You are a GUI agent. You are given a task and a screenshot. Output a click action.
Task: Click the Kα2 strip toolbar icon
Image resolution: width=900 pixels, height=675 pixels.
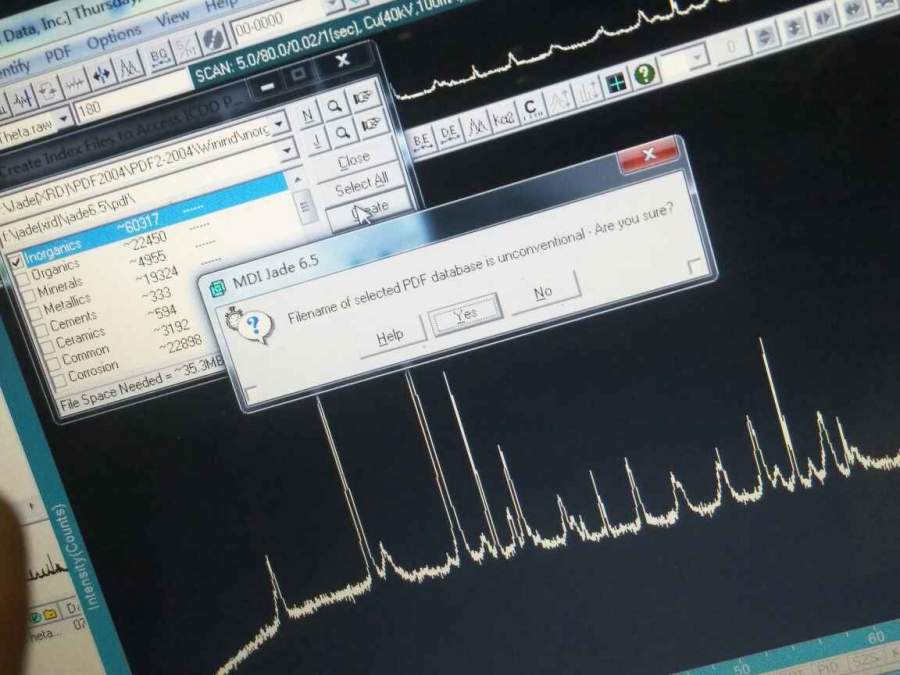point(504,117)
